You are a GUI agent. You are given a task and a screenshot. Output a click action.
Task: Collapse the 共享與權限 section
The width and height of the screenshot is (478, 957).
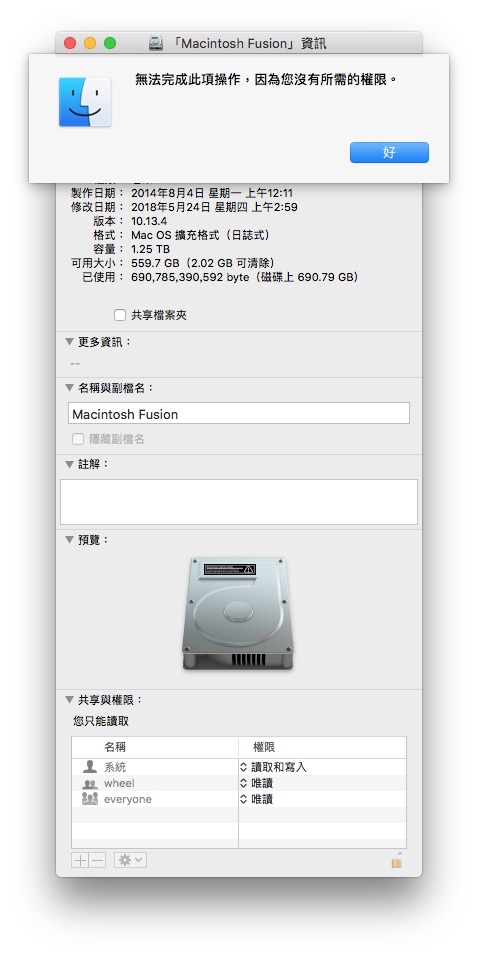pos(69,699)
